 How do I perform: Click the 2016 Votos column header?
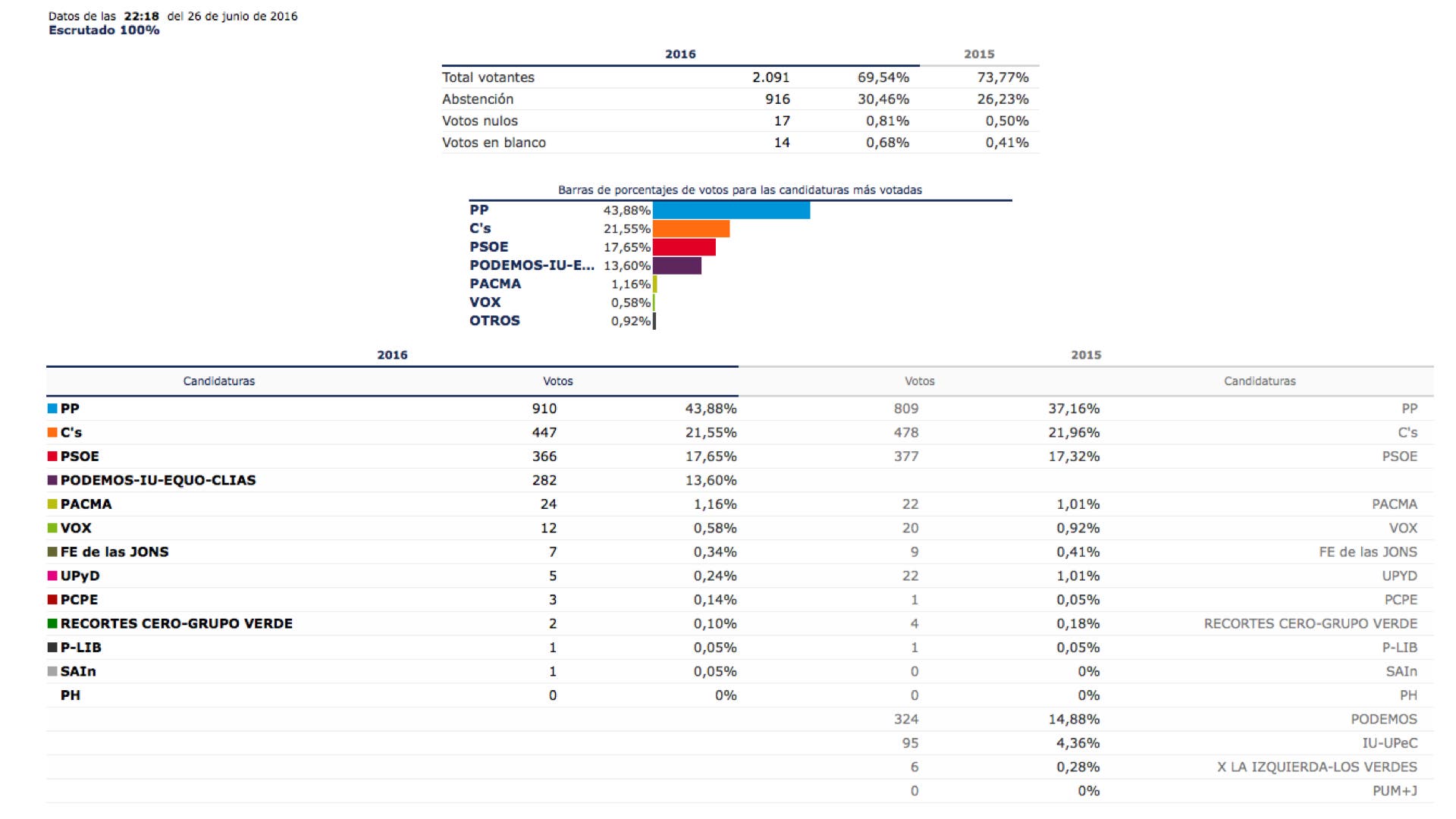tap(557, 381)
